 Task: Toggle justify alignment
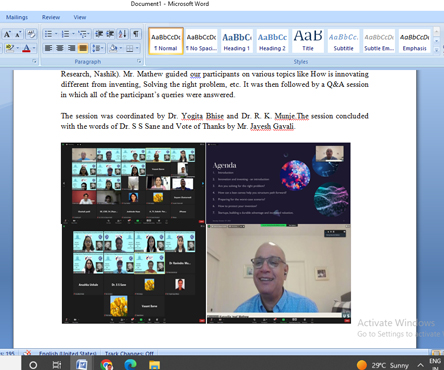[x=83, y=48]
